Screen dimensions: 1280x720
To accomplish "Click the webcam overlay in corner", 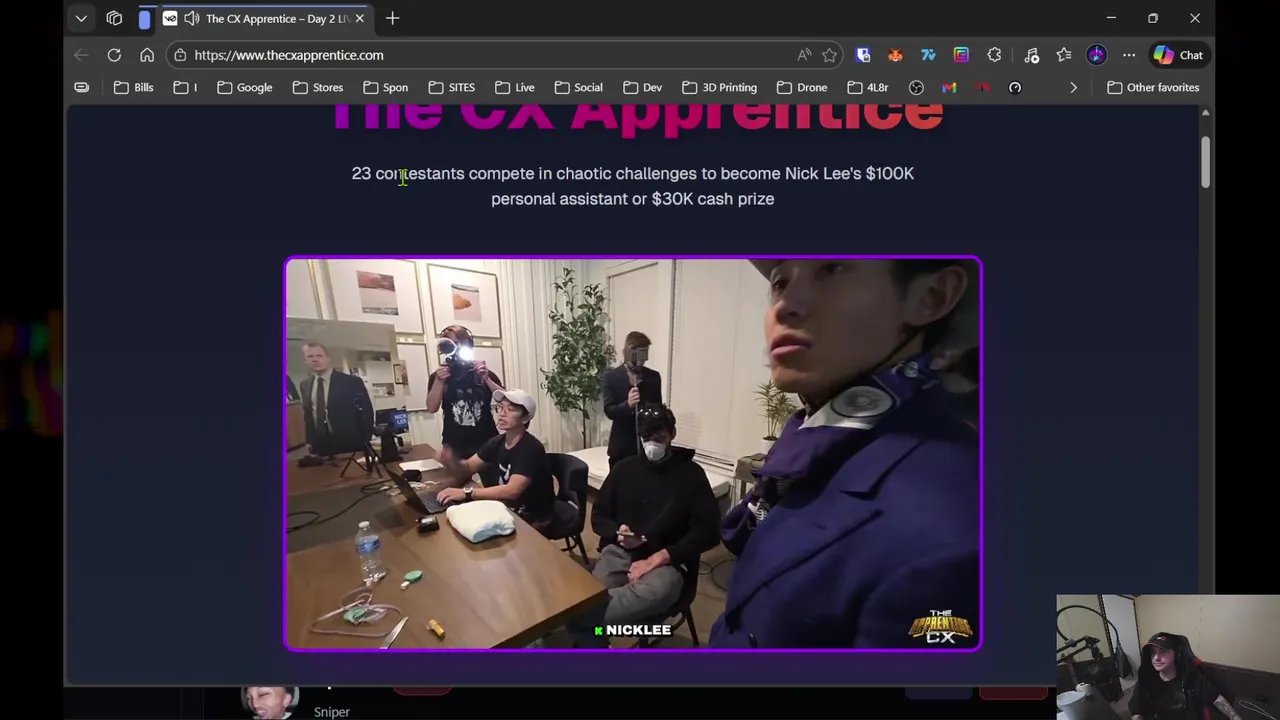I will (x=1168, y=657).
